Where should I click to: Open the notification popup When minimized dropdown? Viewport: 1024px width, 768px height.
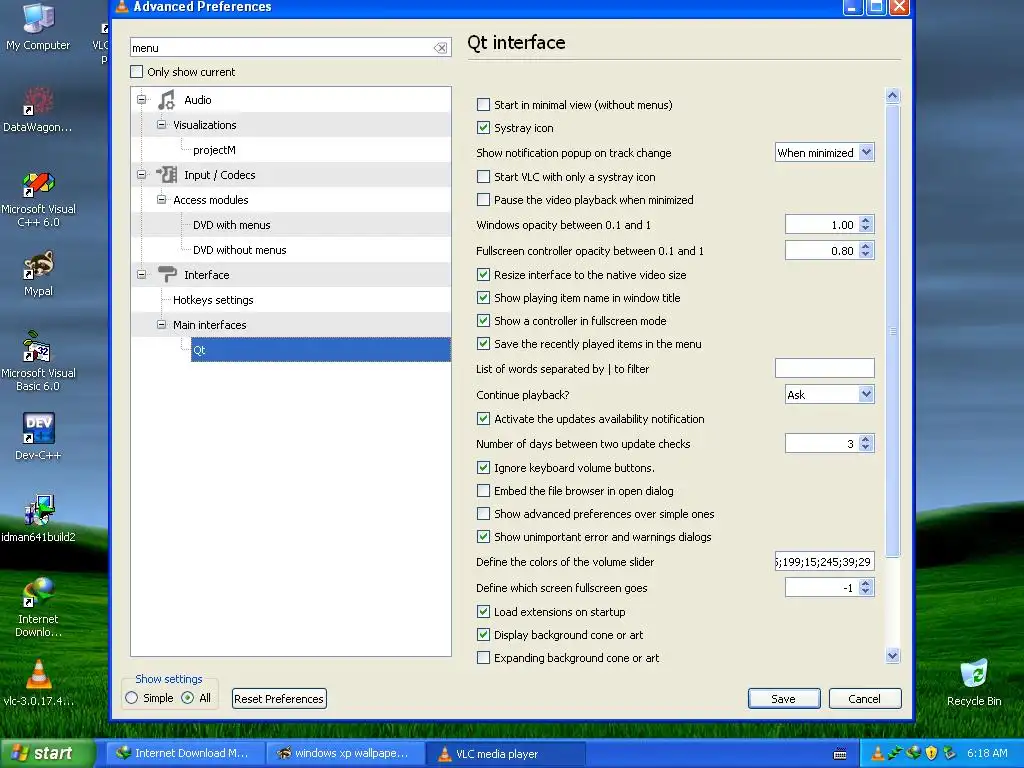tap(824, 153)
